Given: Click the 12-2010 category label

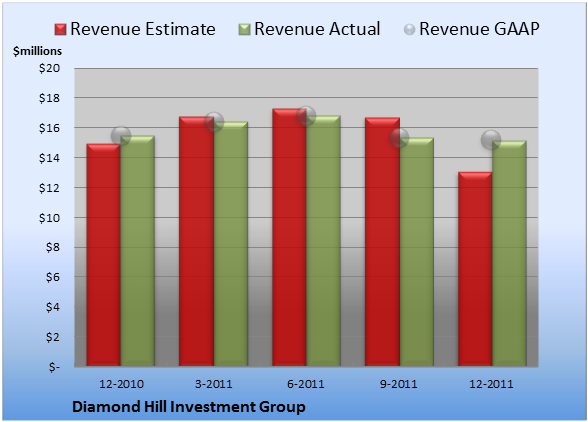Looking at the screenshot, I should coord(121,384).
